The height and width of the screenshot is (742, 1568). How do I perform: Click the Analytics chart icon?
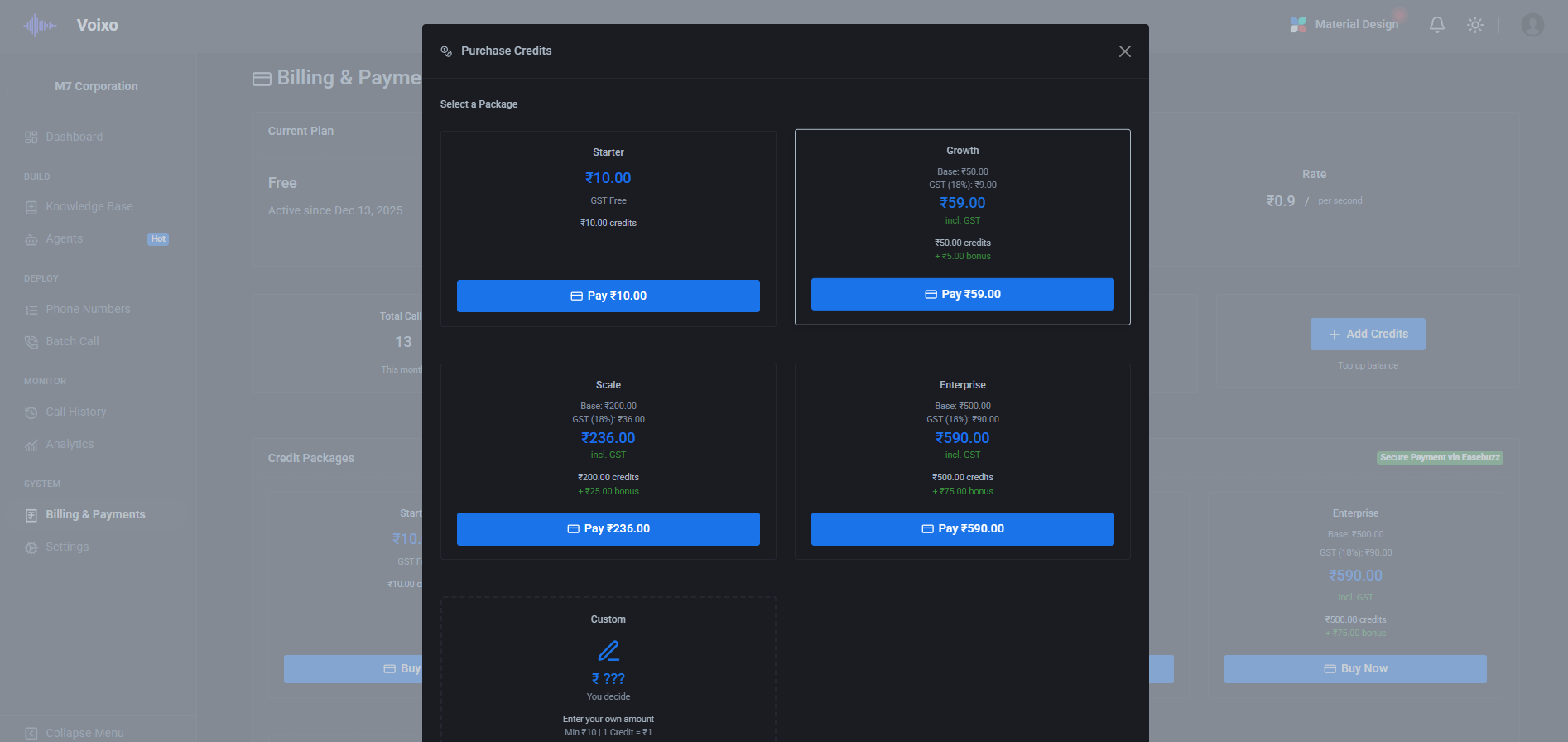pyautogui.click(x=31, y=446)
